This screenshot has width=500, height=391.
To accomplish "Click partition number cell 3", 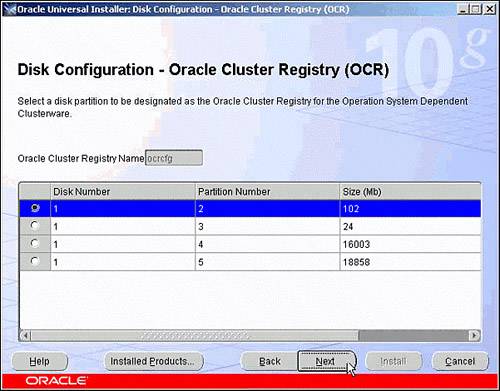I will tap(267, 226).
